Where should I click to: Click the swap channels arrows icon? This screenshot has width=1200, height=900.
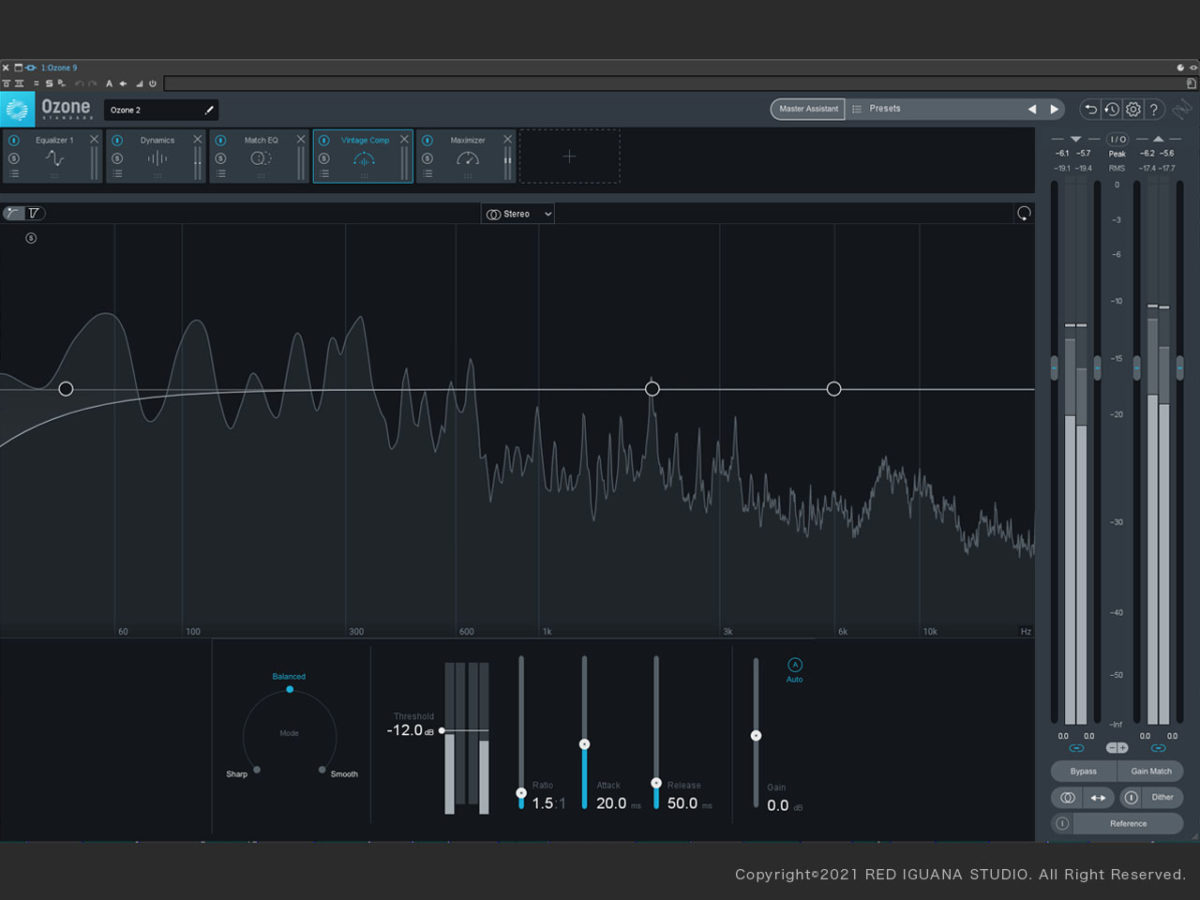point(1098,798)
